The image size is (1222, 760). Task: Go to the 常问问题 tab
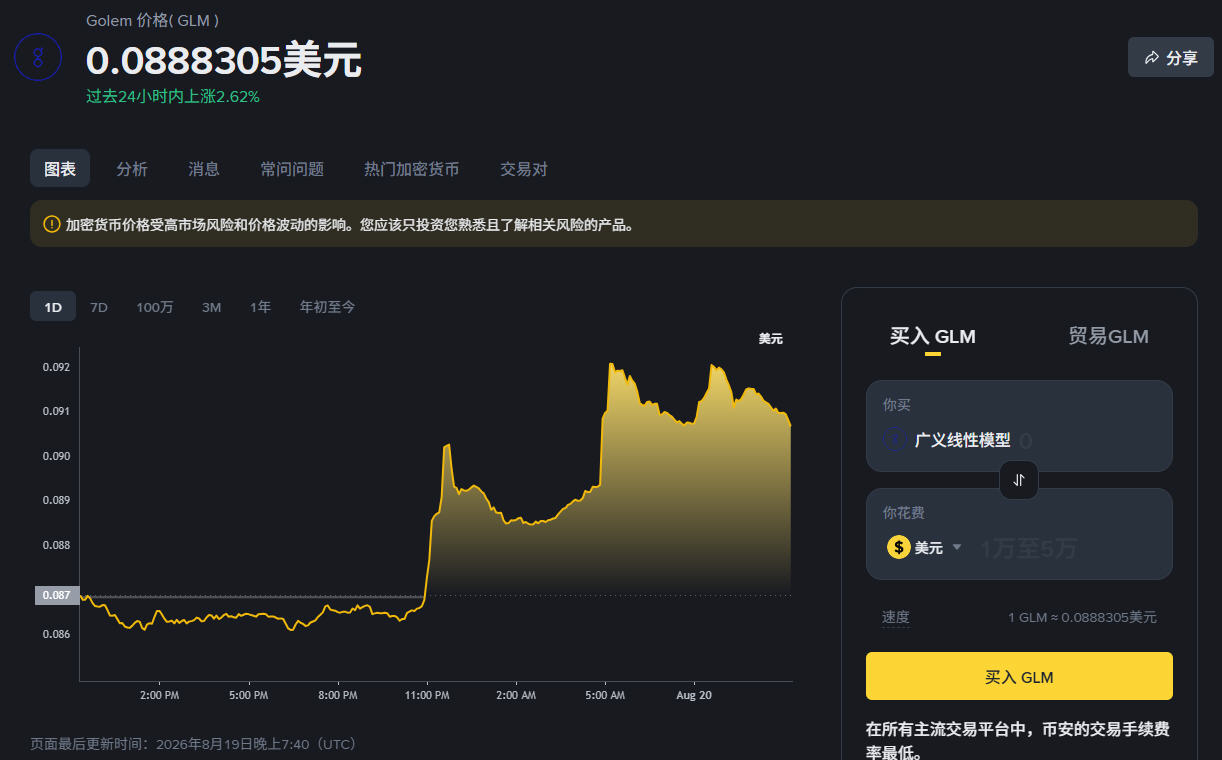tap(292, 169)
